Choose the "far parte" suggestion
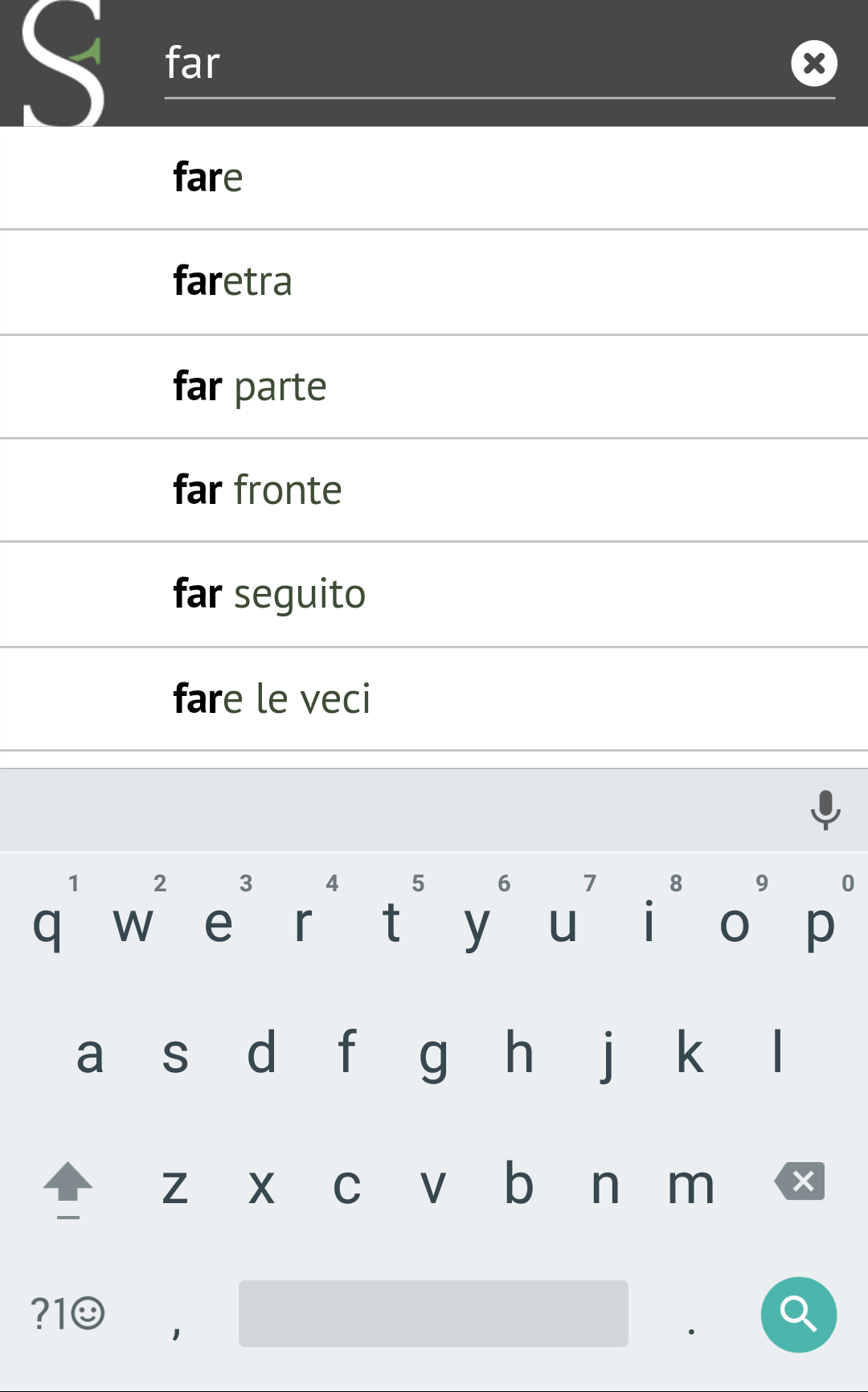868x1392 pixels. coord(434,387)
